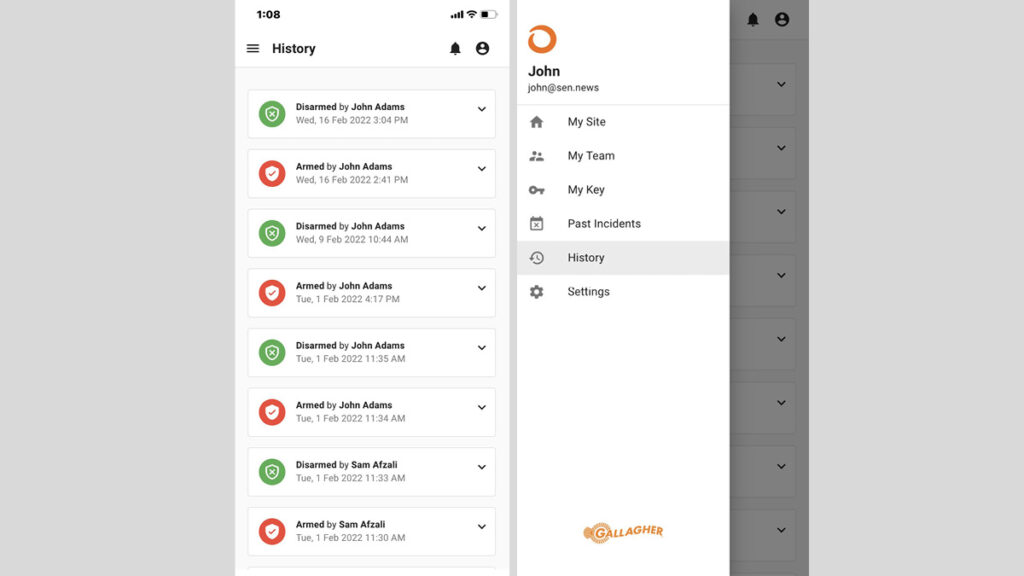Click the home icon next to My Site

tap(537, 122)
